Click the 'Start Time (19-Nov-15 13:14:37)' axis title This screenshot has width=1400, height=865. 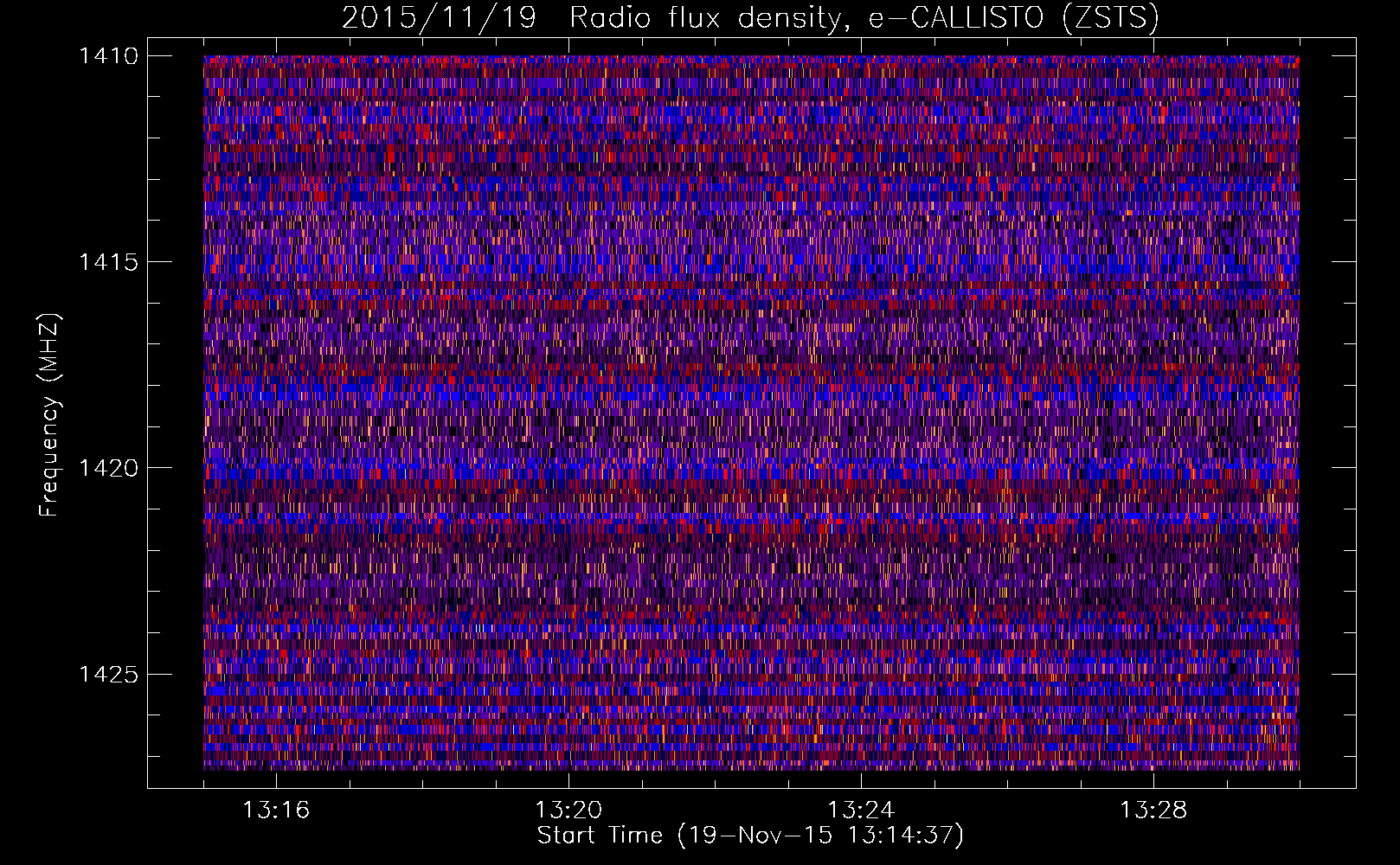750,836
